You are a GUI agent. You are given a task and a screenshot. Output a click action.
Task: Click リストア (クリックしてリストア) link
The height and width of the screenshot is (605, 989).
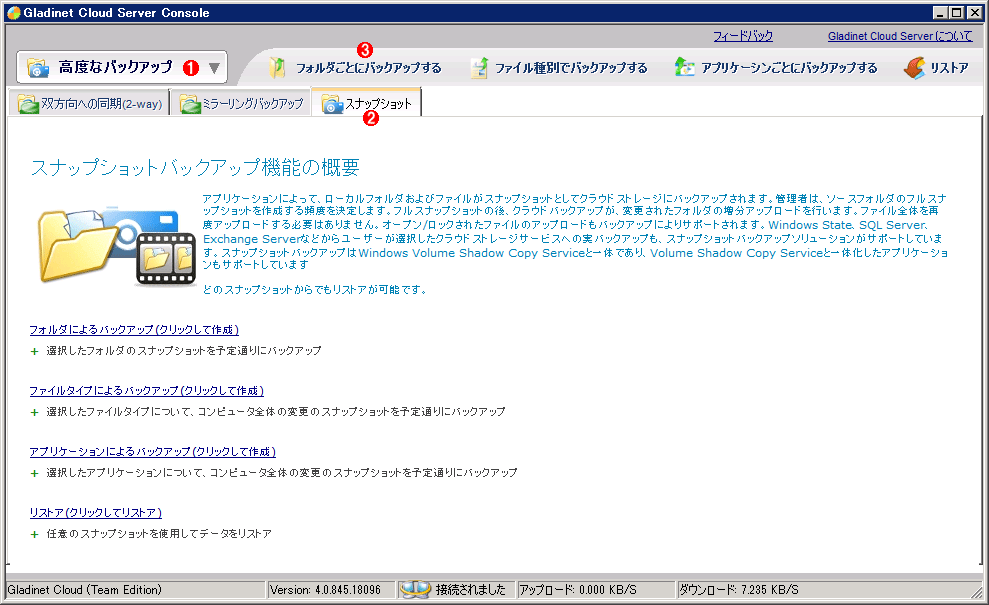pyautogui.click(x=96, y=513)
